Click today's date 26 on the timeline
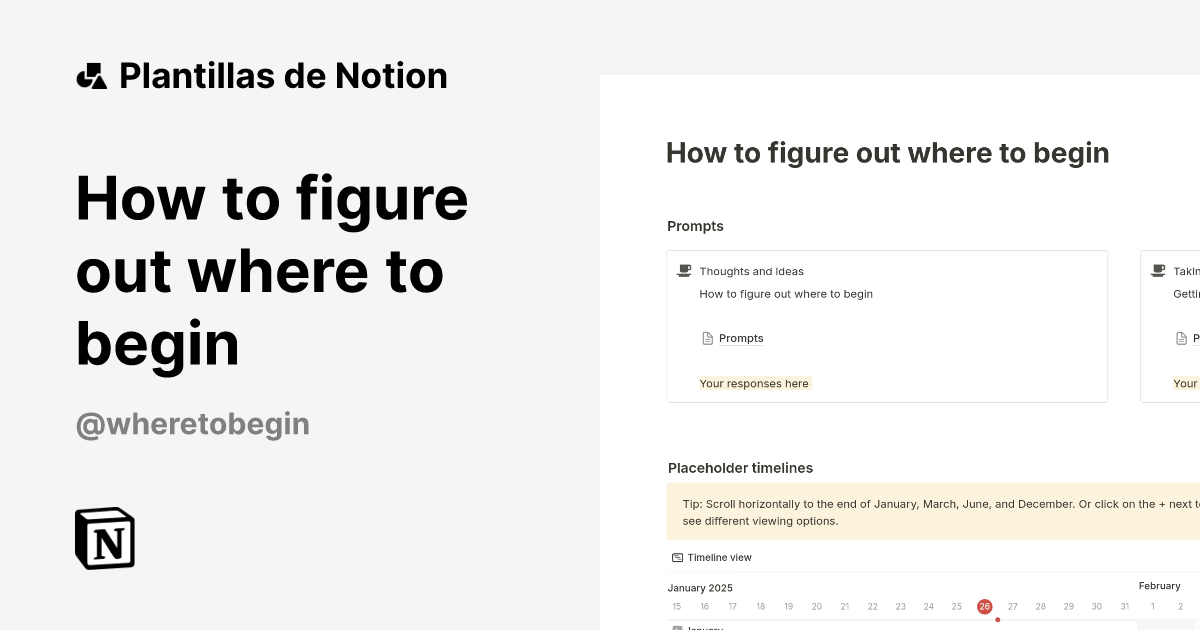Viewport: 1200px width, 630px height. [x=984, y=607]
